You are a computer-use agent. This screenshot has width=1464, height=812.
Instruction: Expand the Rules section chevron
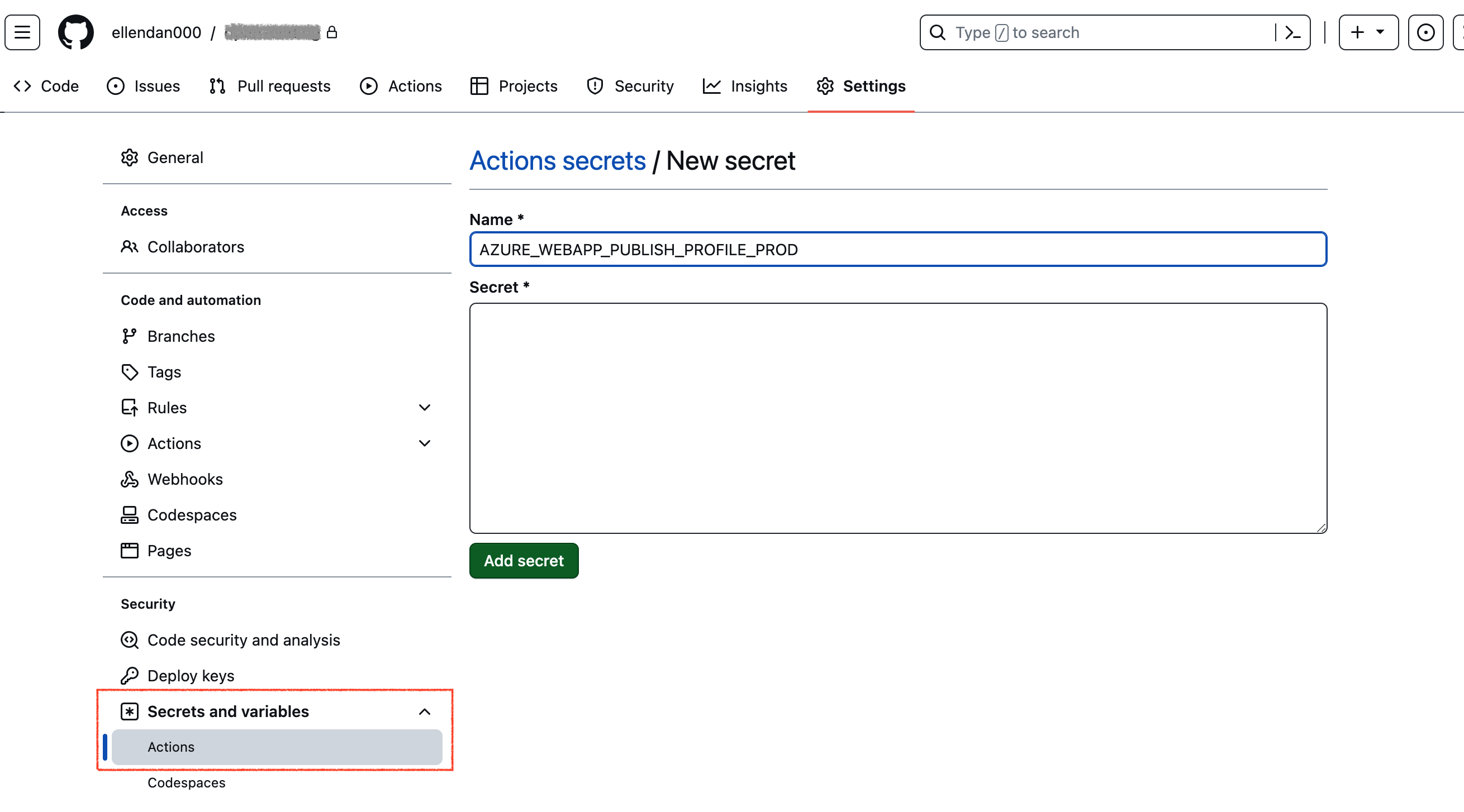point(425,407)
